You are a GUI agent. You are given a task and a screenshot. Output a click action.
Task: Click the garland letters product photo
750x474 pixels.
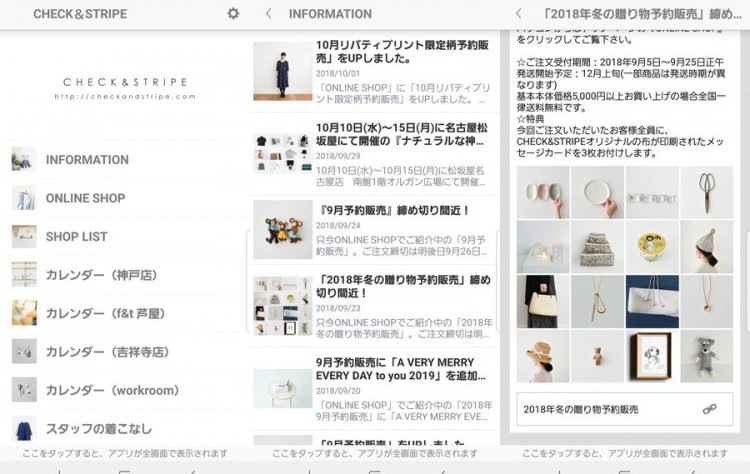point(652,192)
